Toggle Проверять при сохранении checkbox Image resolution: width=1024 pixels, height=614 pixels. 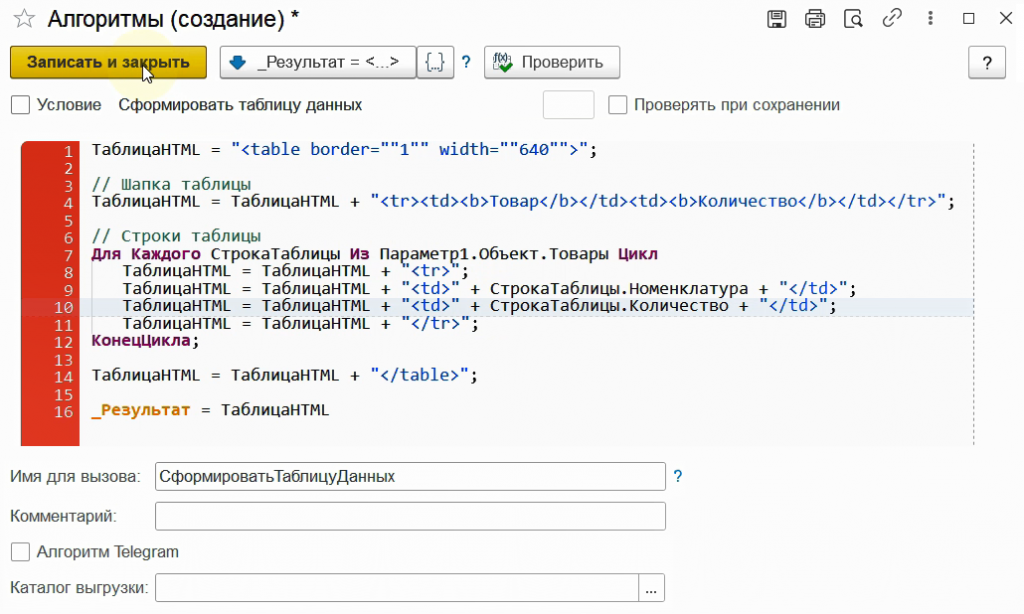617,105
